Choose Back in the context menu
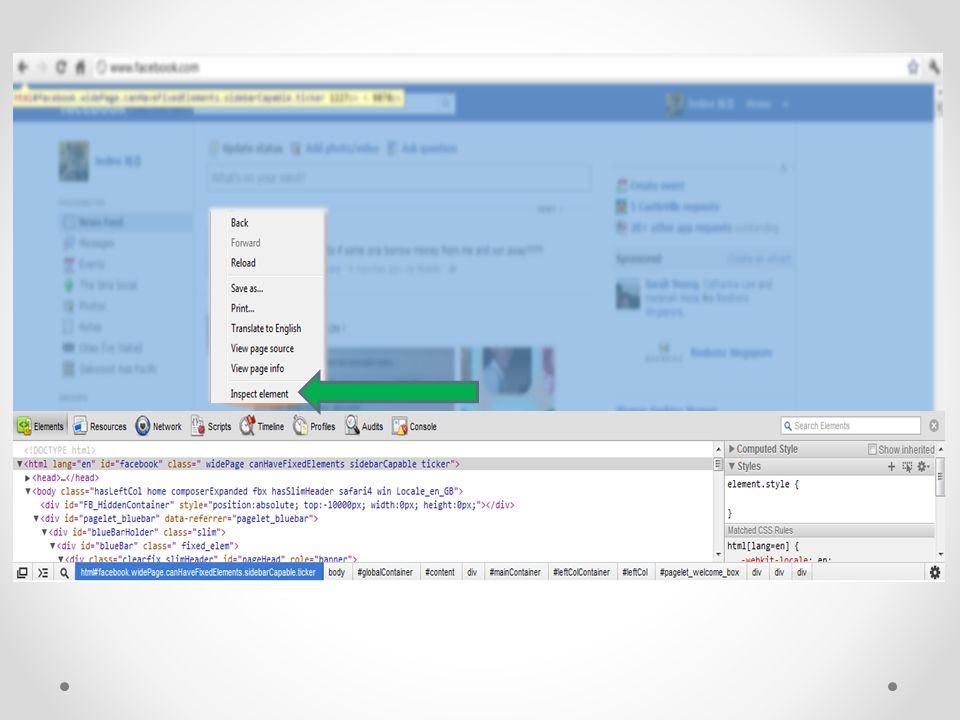Screen dimensions: 960x720 pyautogui.click(x=240, y=223)
